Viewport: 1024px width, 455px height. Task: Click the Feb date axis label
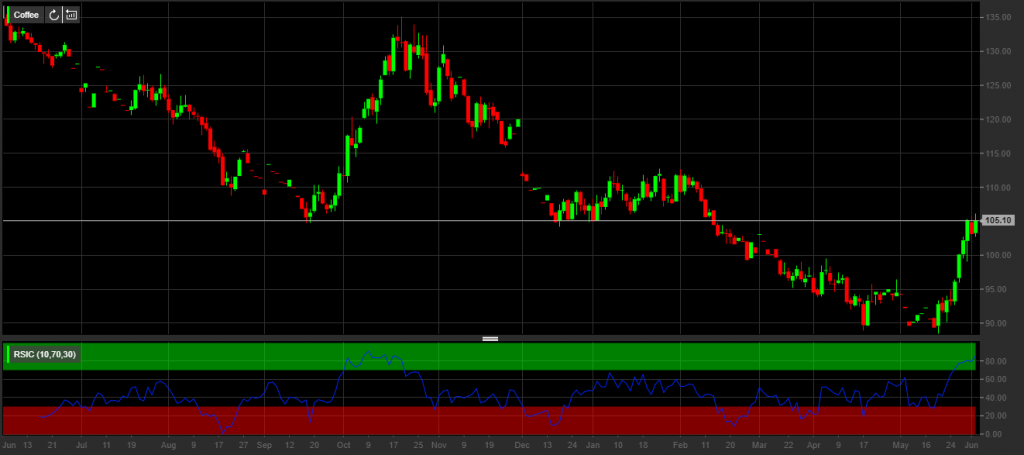pyautogui.click(x=680, y=447)
